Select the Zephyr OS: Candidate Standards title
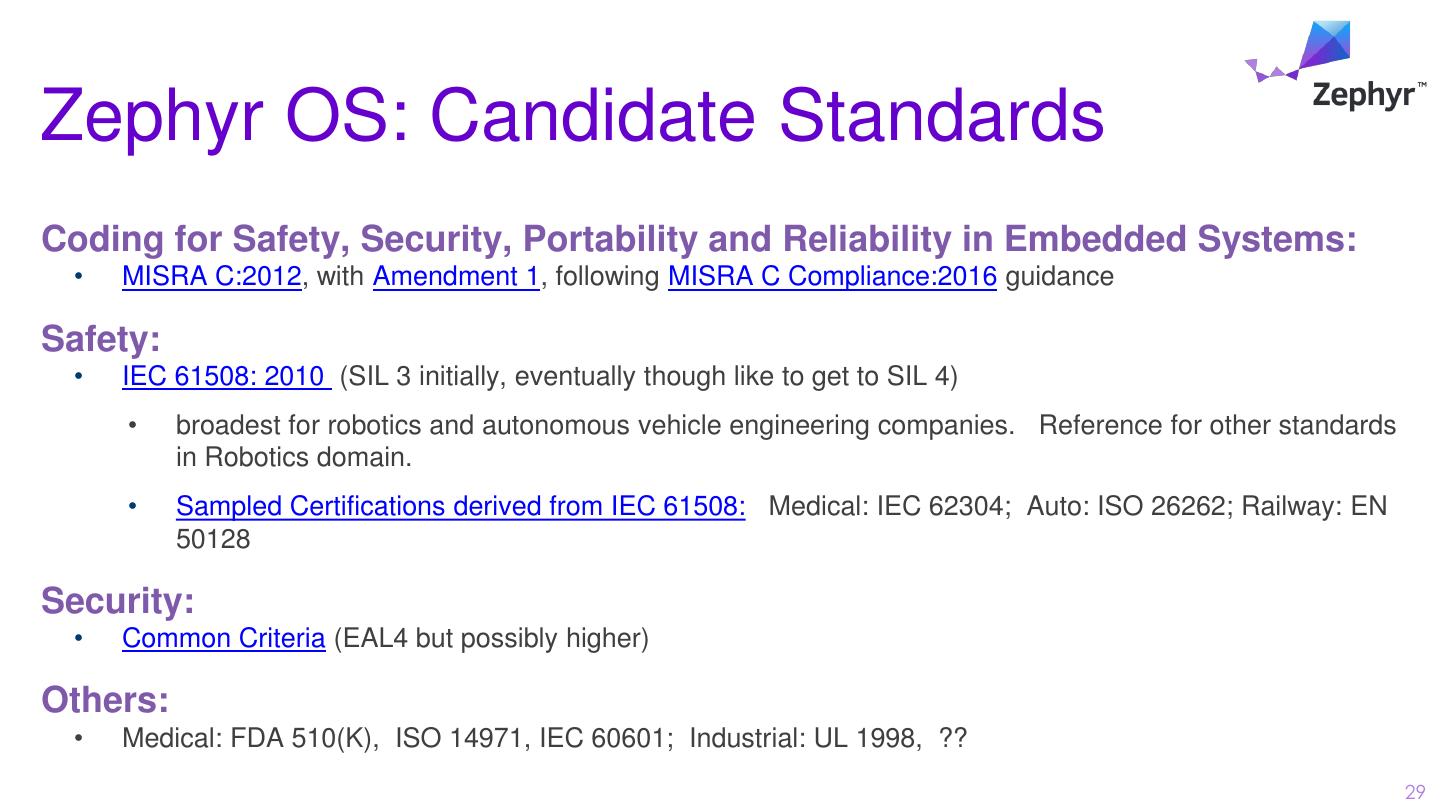The width and height of the screenshot is (1440, 810). pyautogui.click(x=572, y=116)
